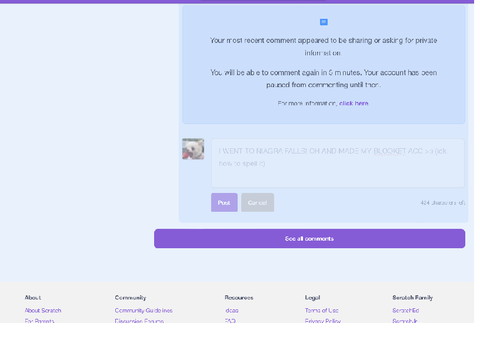Open the About Scratch footer link
Viewport: 480px width, 360px height.
43,310
